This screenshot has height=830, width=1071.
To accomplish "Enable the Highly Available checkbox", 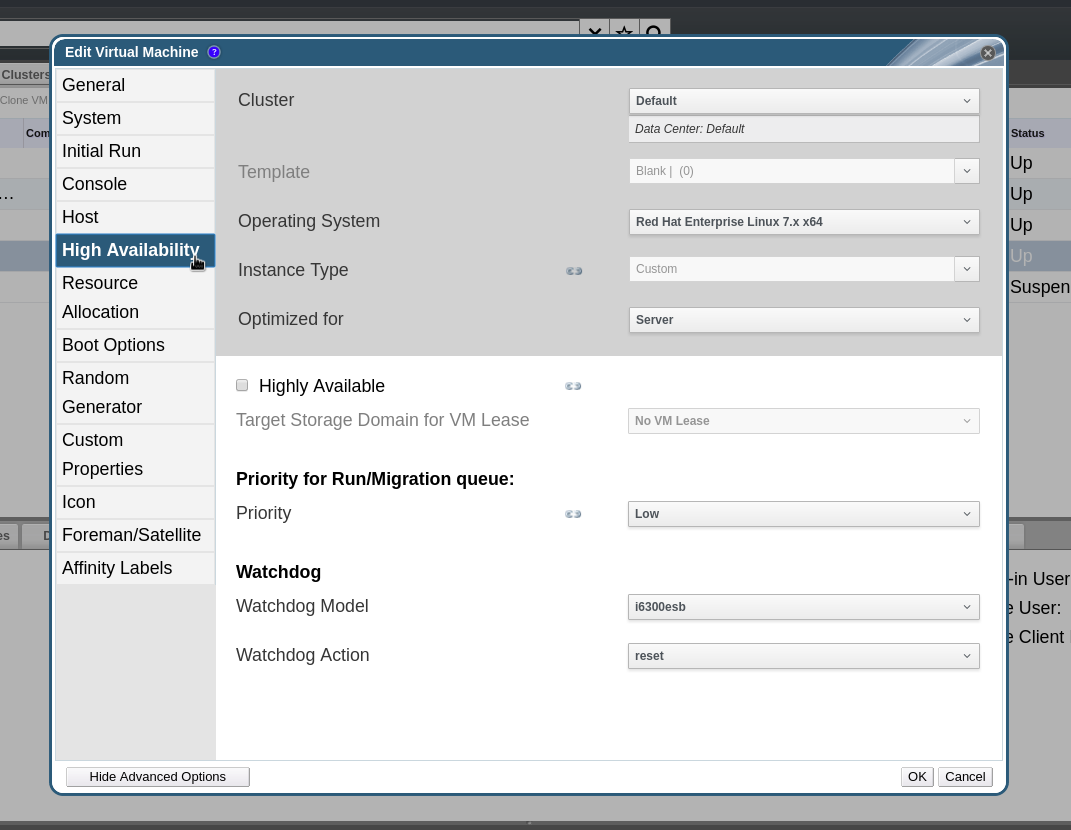I will [241, 385].
